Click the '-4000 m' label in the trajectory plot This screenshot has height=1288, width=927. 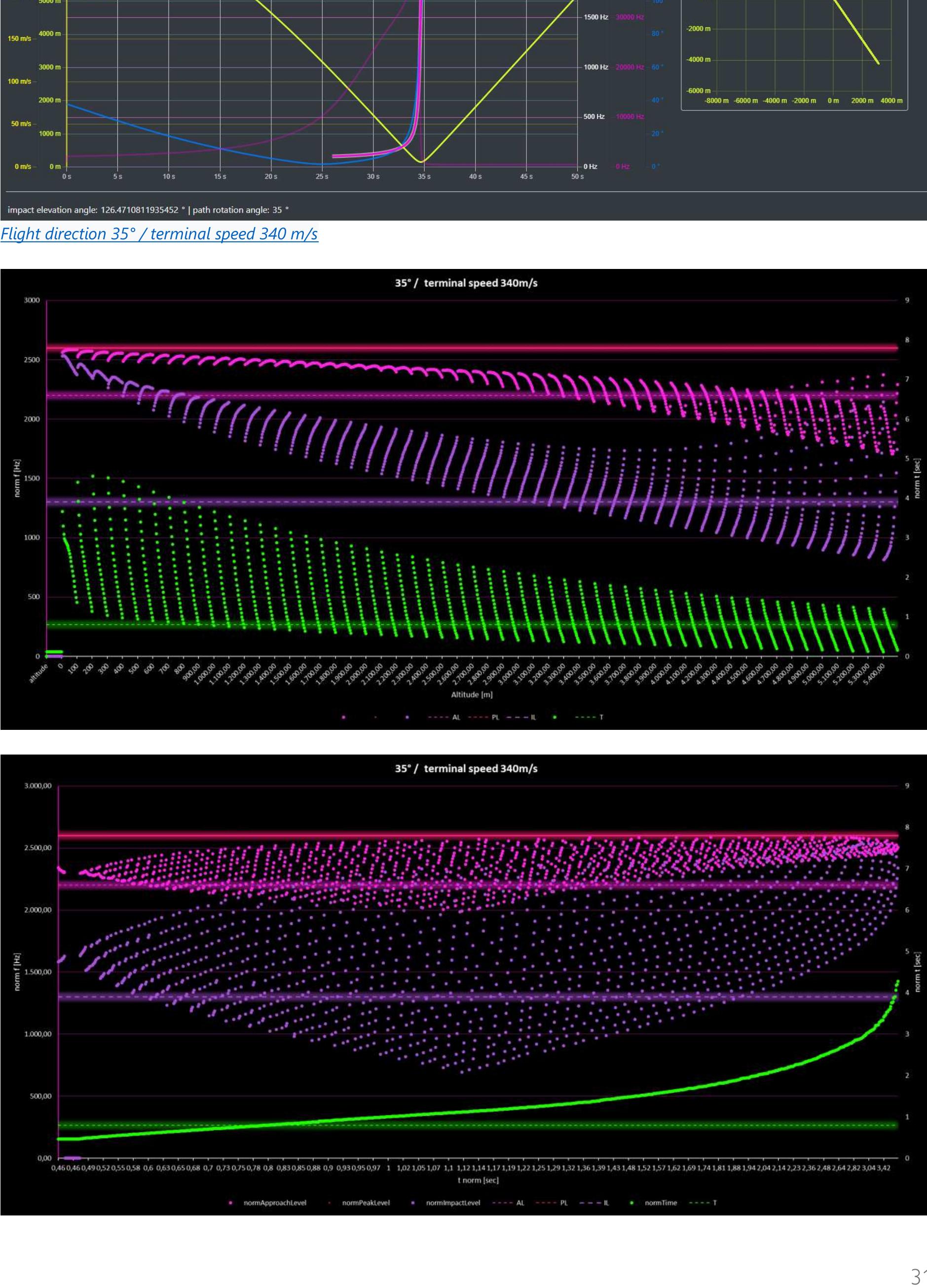pyautogui.click(x=699, y=60)
